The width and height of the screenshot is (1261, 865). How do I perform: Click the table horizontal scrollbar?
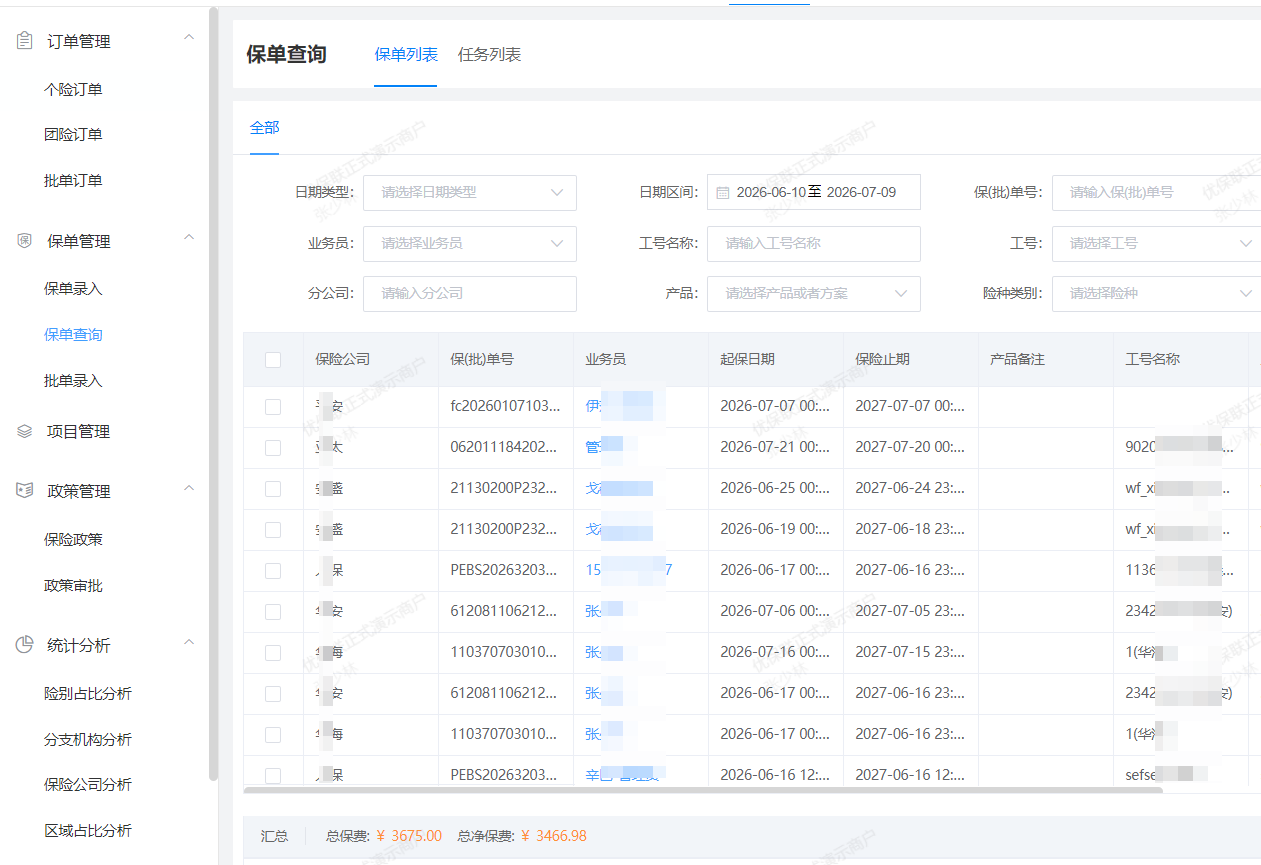point(703,790)
